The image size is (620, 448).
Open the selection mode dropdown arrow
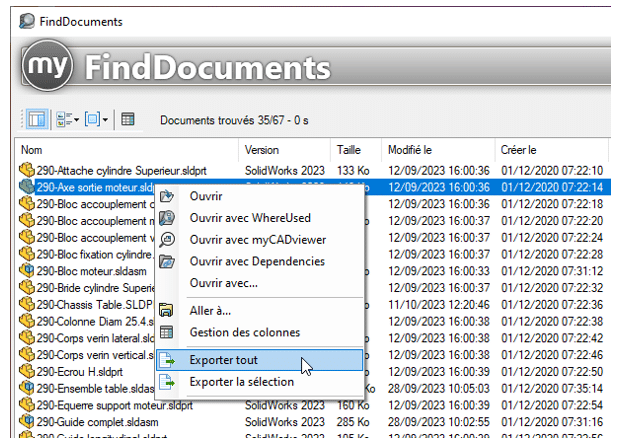tap(105, 119)
